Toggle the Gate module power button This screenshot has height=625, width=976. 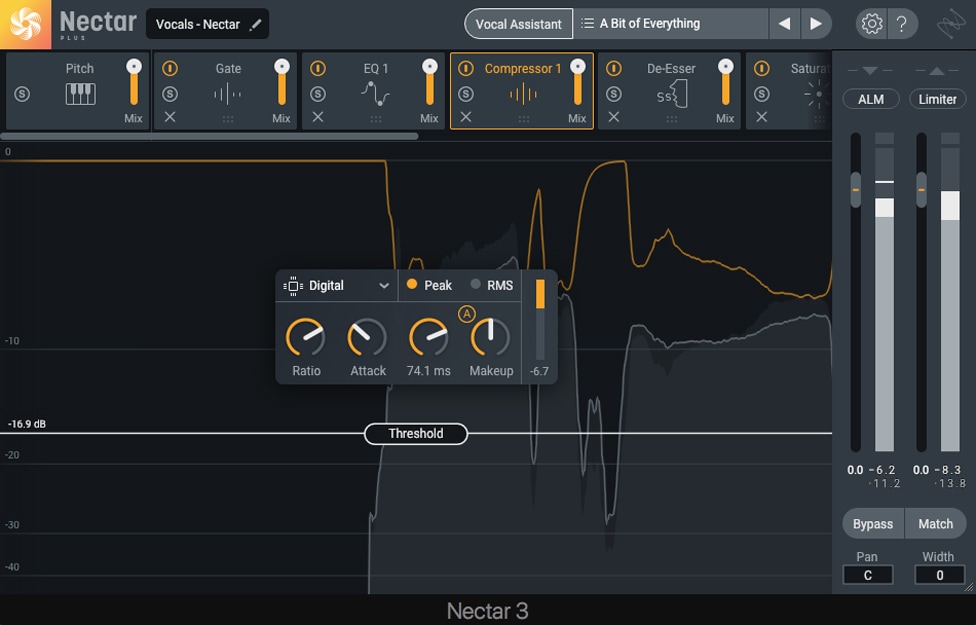[x=170, y=68]
